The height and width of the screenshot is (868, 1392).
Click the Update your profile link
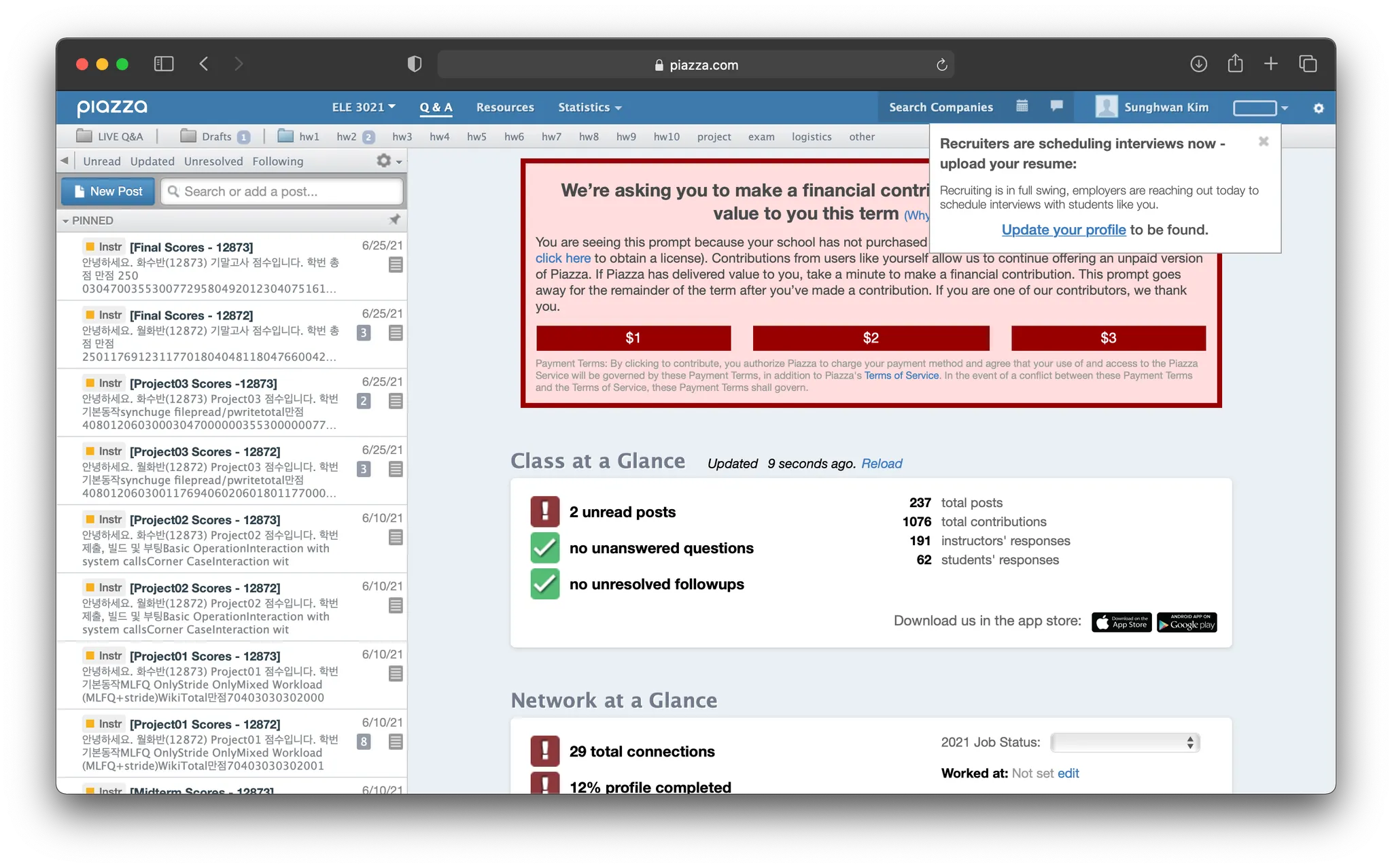[1063, 230]
